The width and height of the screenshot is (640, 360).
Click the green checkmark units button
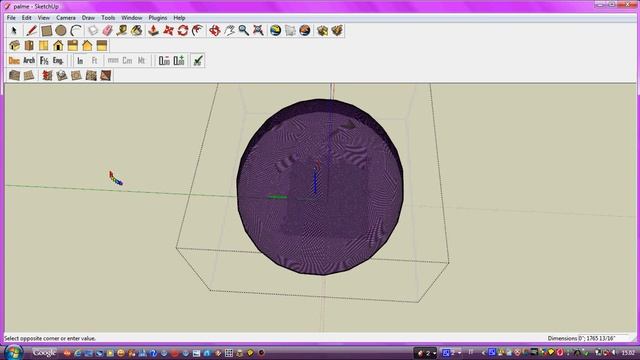[198, 61]
